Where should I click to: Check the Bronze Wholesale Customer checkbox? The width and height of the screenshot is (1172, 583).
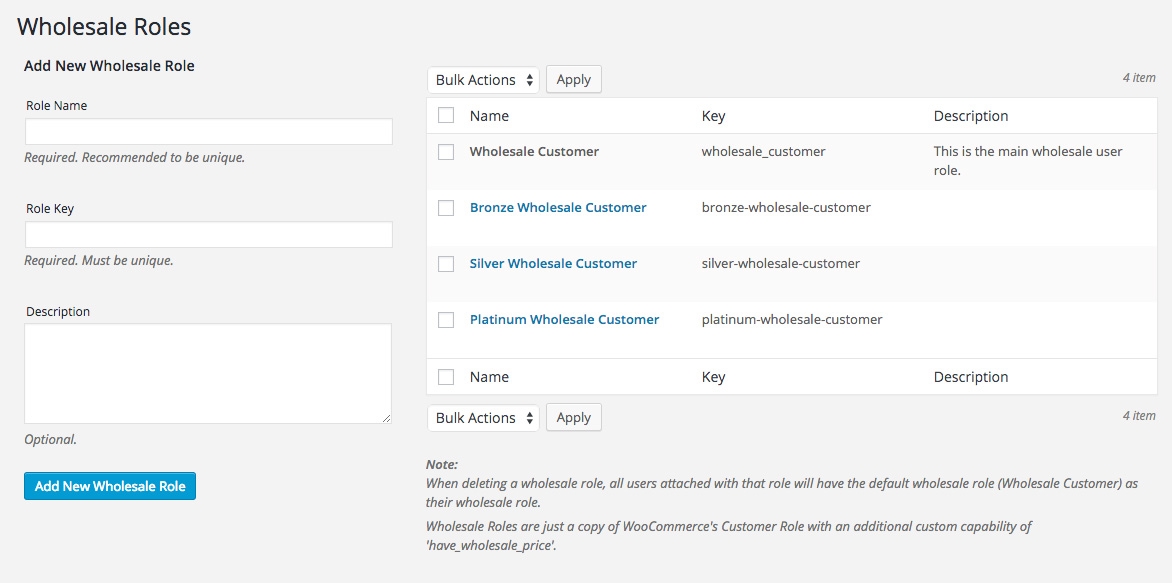(446, 208)
